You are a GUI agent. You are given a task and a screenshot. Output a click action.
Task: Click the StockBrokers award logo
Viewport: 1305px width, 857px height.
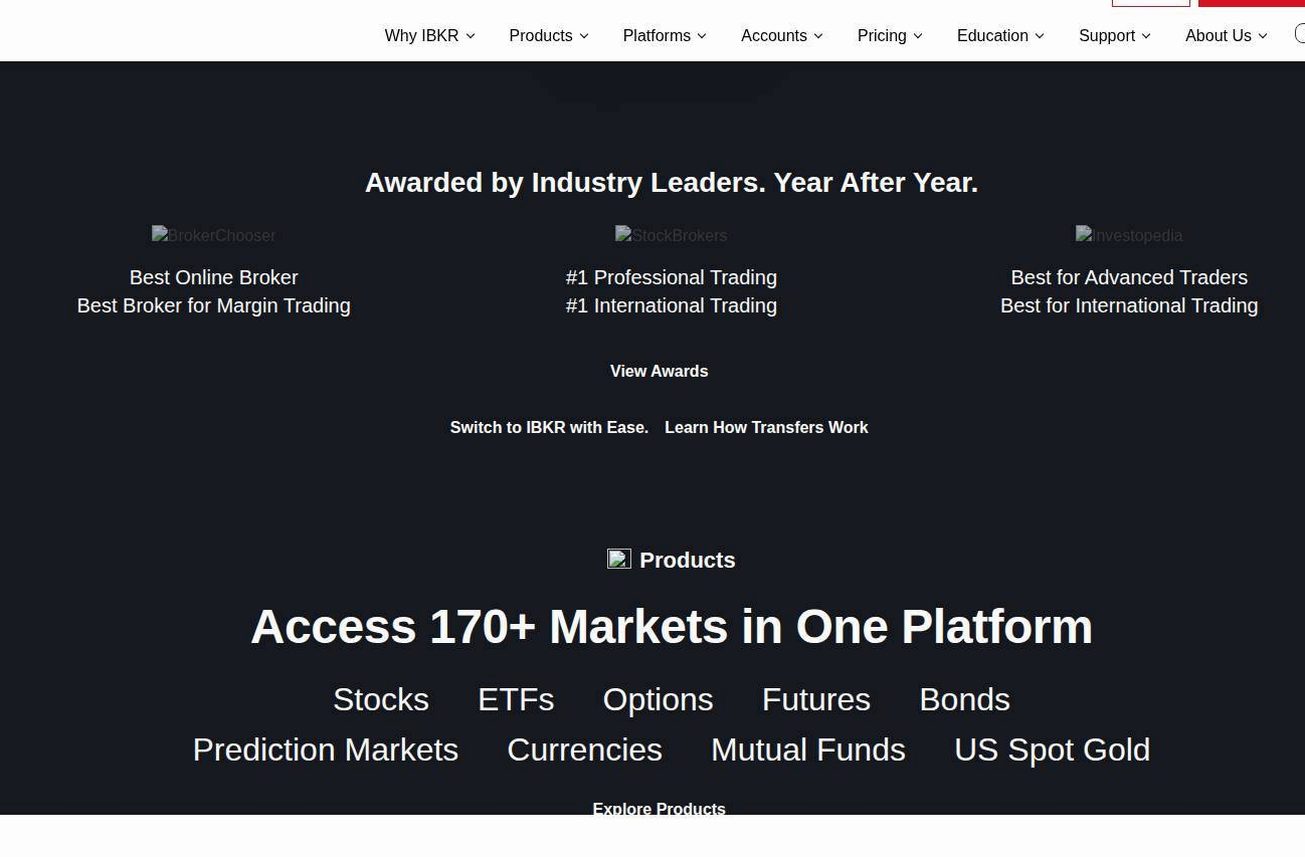(x=671, y=236)
